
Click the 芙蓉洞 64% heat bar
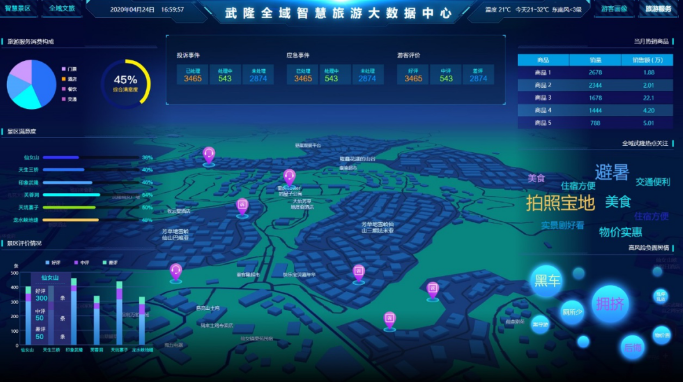click(91, 195)
